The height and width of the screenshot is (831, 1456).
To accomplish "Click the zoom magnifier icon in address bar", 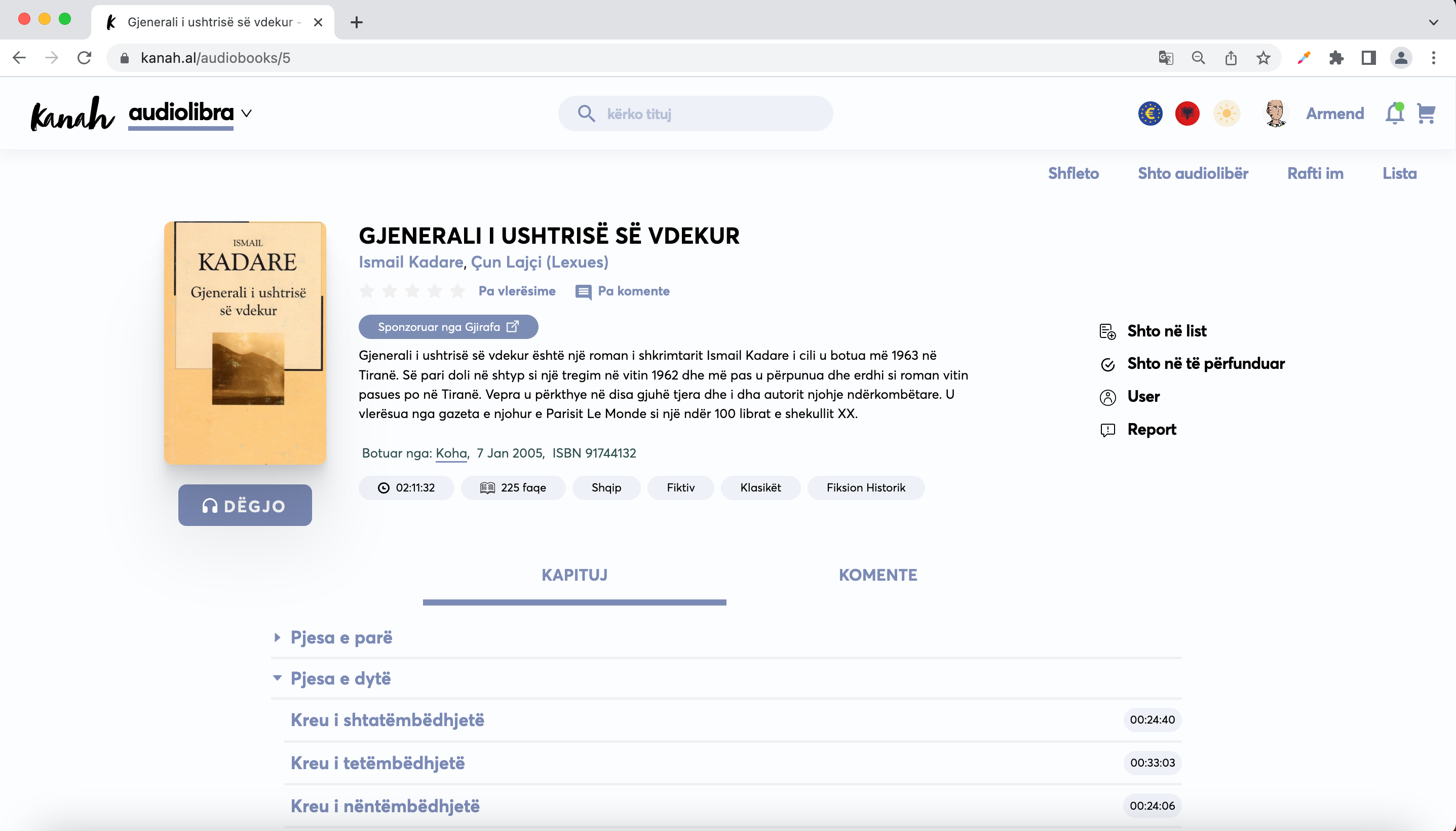I will pos(1198,58).
